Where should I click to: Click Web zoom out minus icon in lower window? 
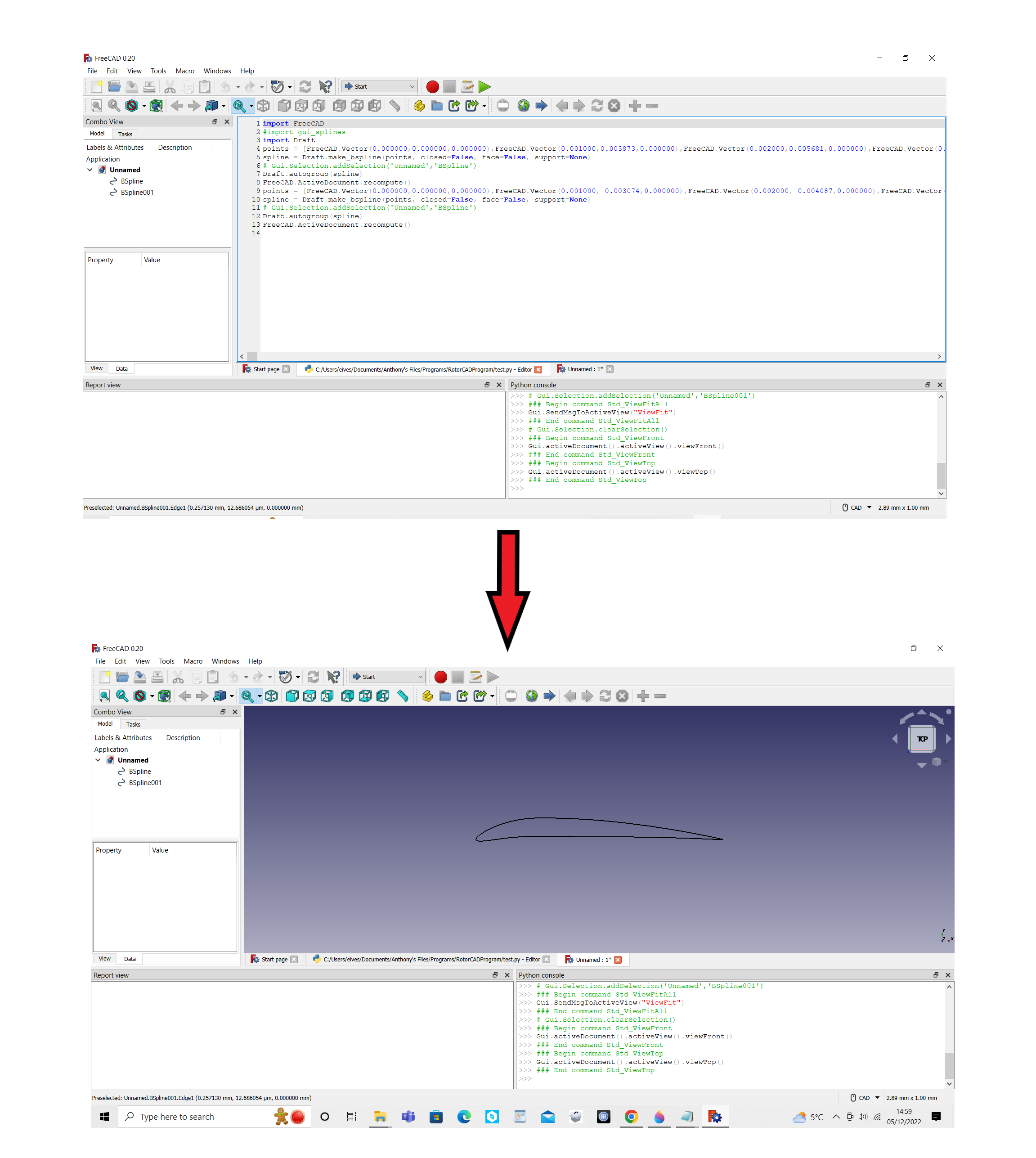point(660,696)
